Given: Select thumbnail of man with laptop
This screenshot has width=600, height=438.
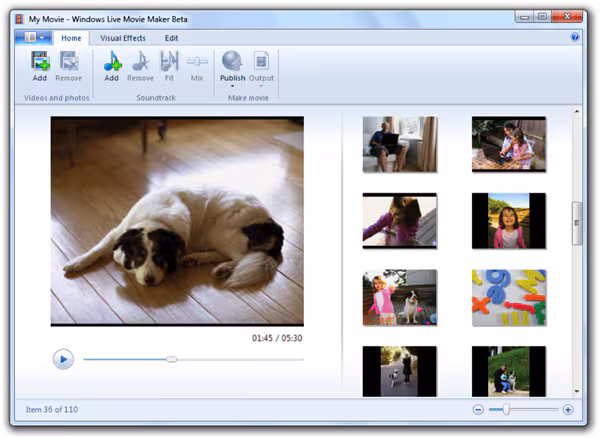Looking at the screenshot, I should point(399,145).
